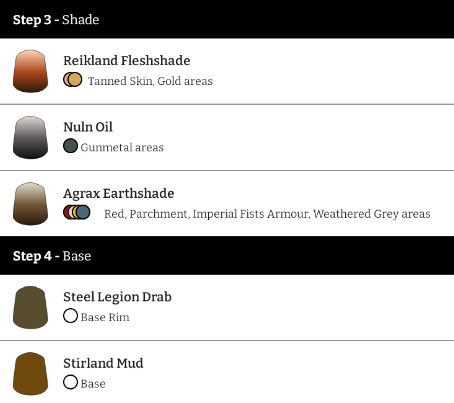The width and height of the screenshot is (454, 403).
Task: Click the Steel Legion Drab paint pot icon
Action: (x=30, y=307)
